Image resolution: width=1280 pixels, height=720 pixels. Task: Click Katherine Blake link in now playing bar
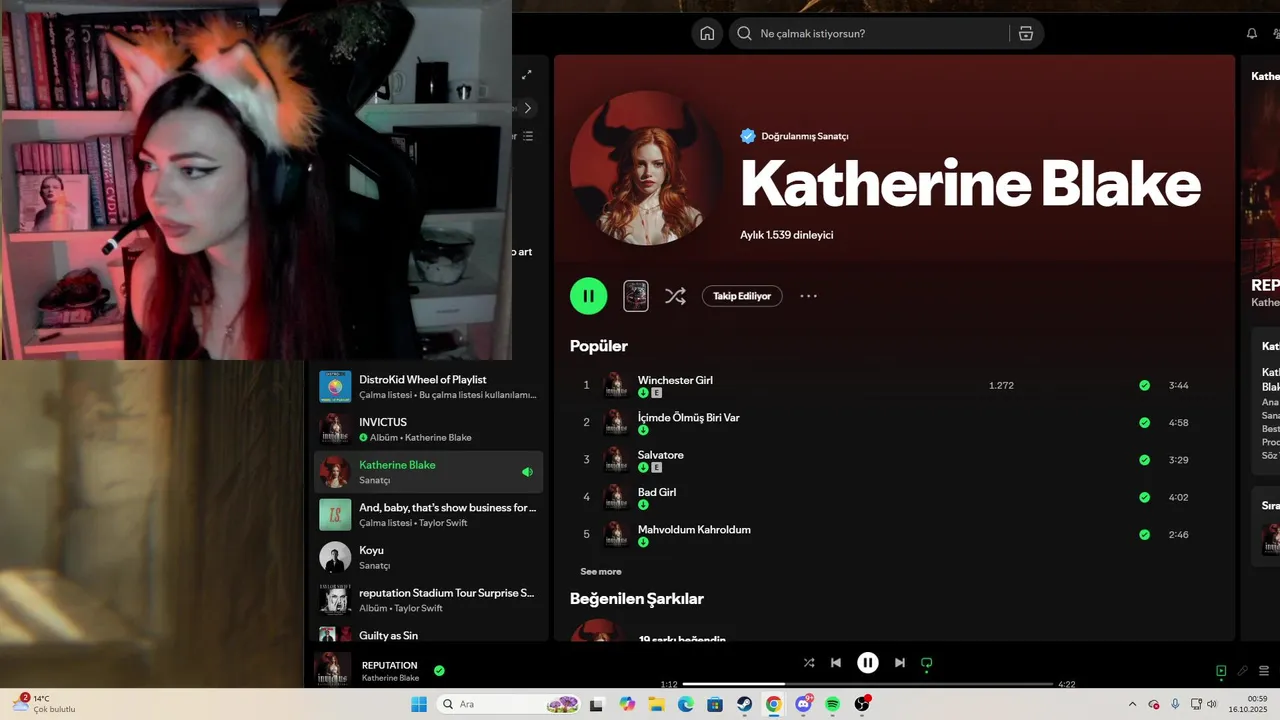point(390,678)
